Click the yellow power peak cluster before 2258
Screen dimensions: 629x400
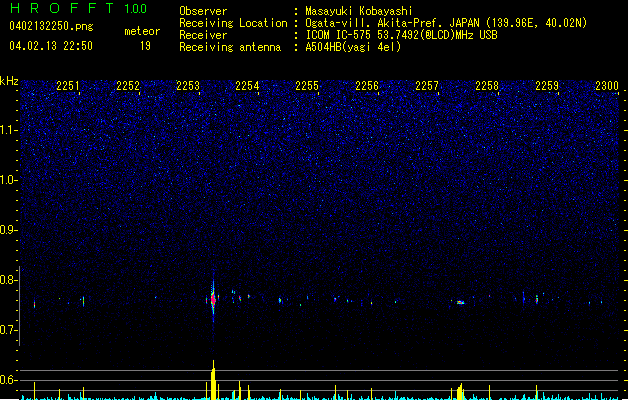pyautogui.click(x=460, y=391)
